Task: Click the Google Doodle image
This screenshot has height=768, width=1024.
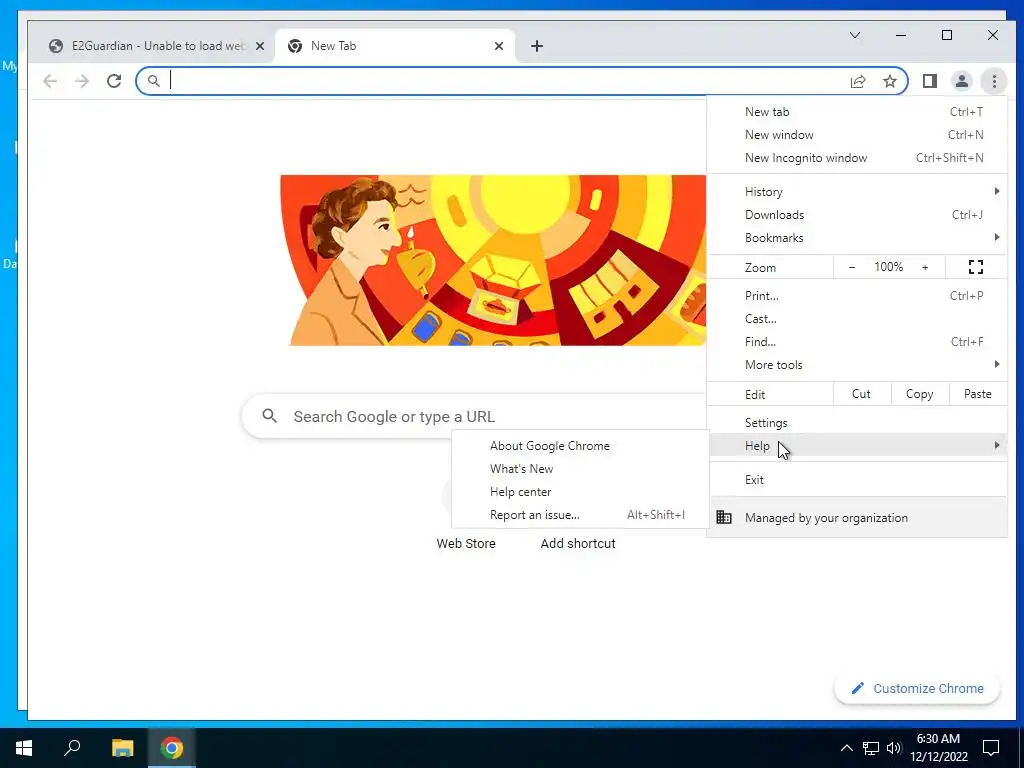Action: [x=493, y=260]
